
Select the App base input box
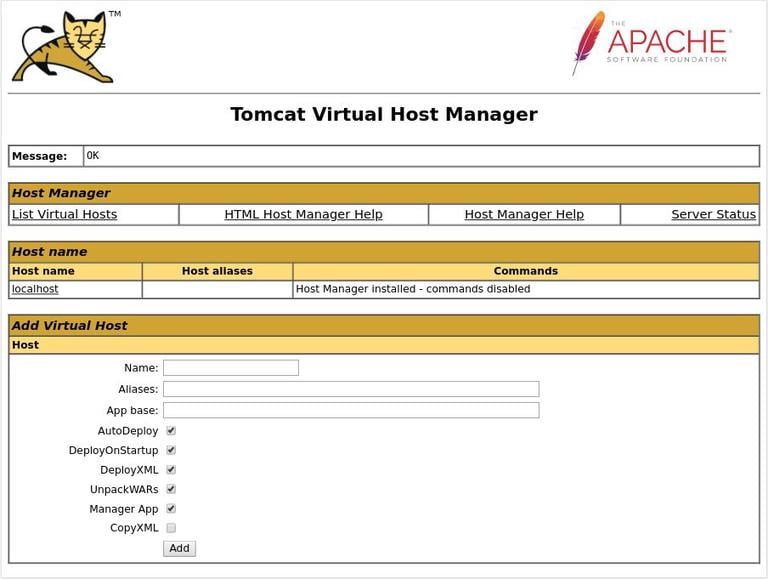pyautogui.click(x=350, y=410)
